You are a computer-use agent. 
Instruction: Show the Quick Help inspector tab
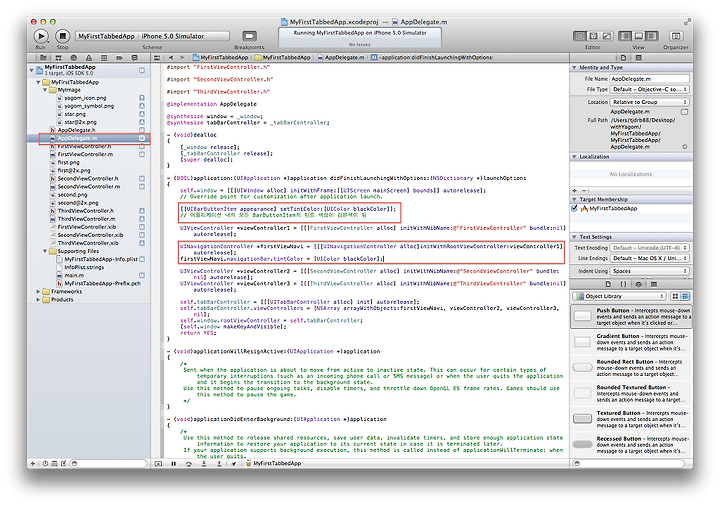(639, 58)
